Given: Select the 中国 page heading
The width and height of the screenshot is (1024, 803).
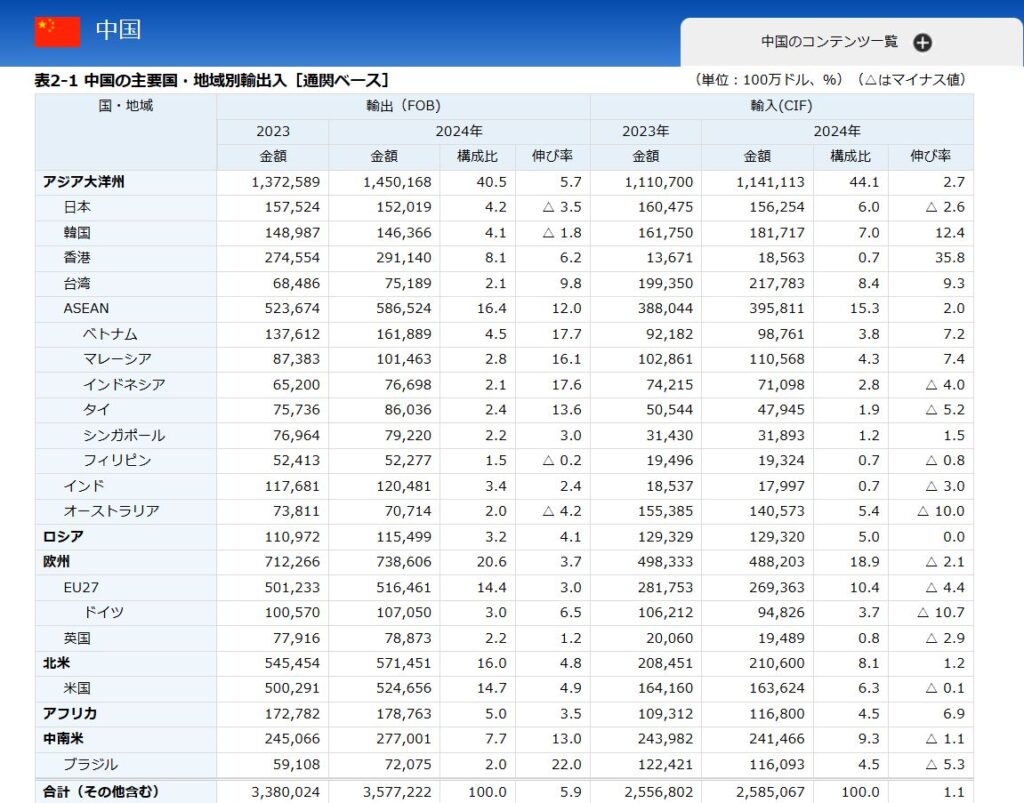Looking at the screenshot, I should tap(118, 30).
